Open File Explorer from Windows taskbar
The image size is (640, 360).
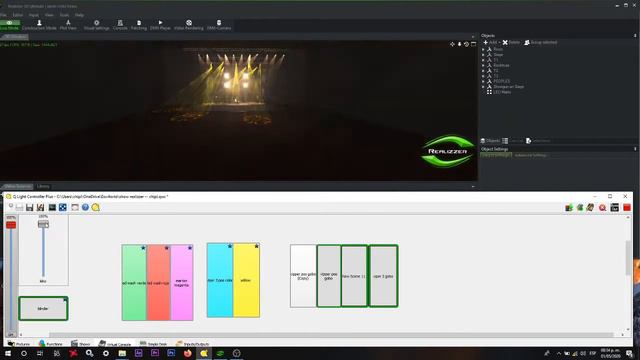coord(122,353)
